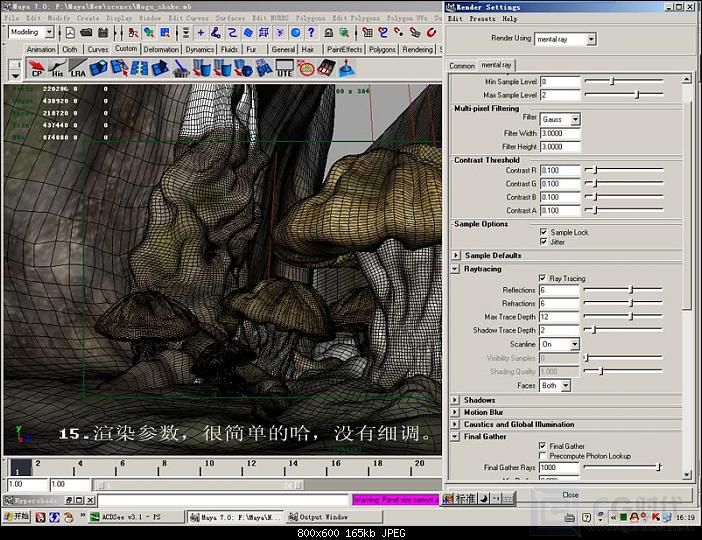Click the Maya 7.0 taskbar button

pos(235,517)
